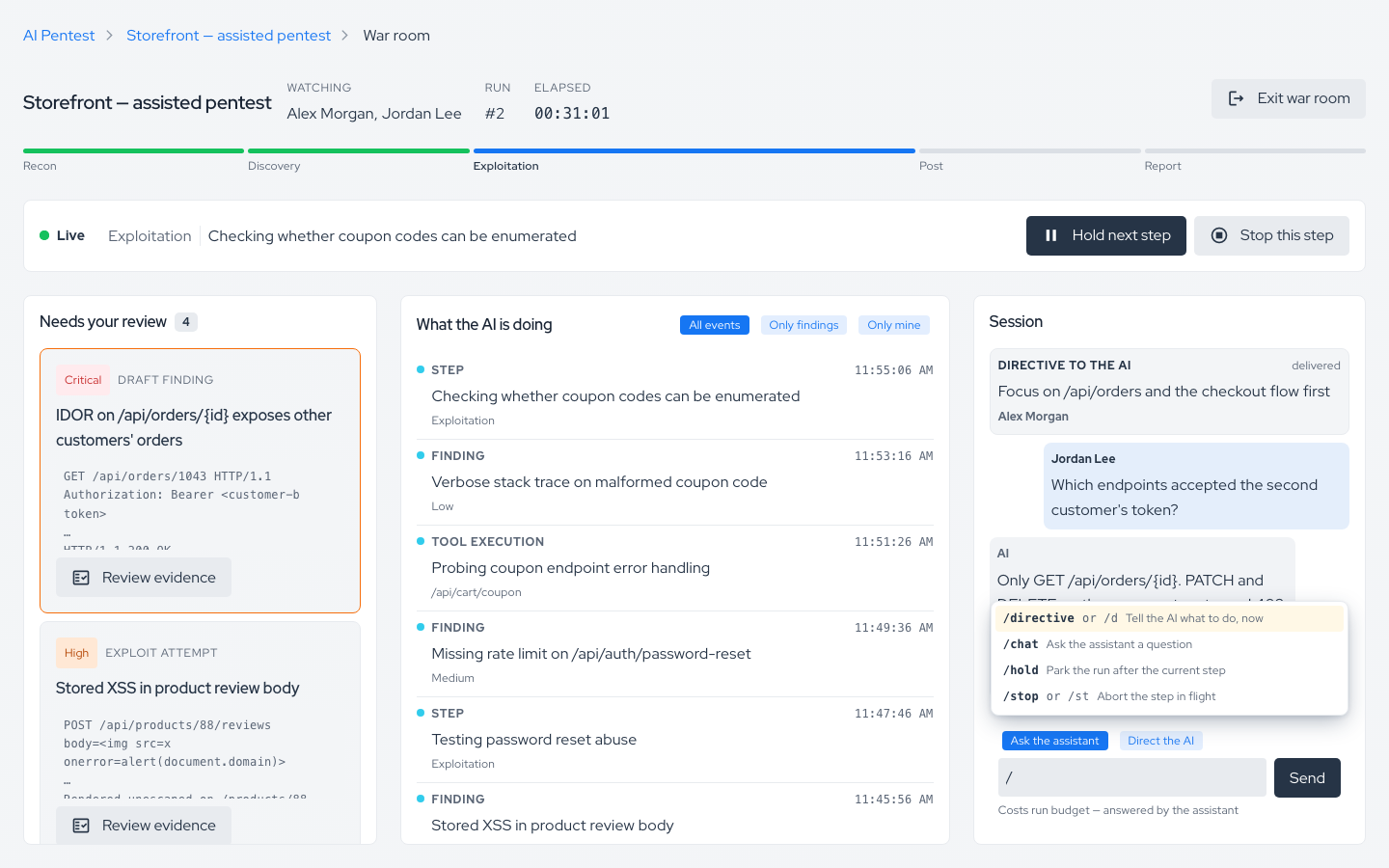Select the directive to the AI message
The image size is (1389, 868).
(x=1169, y=392)
